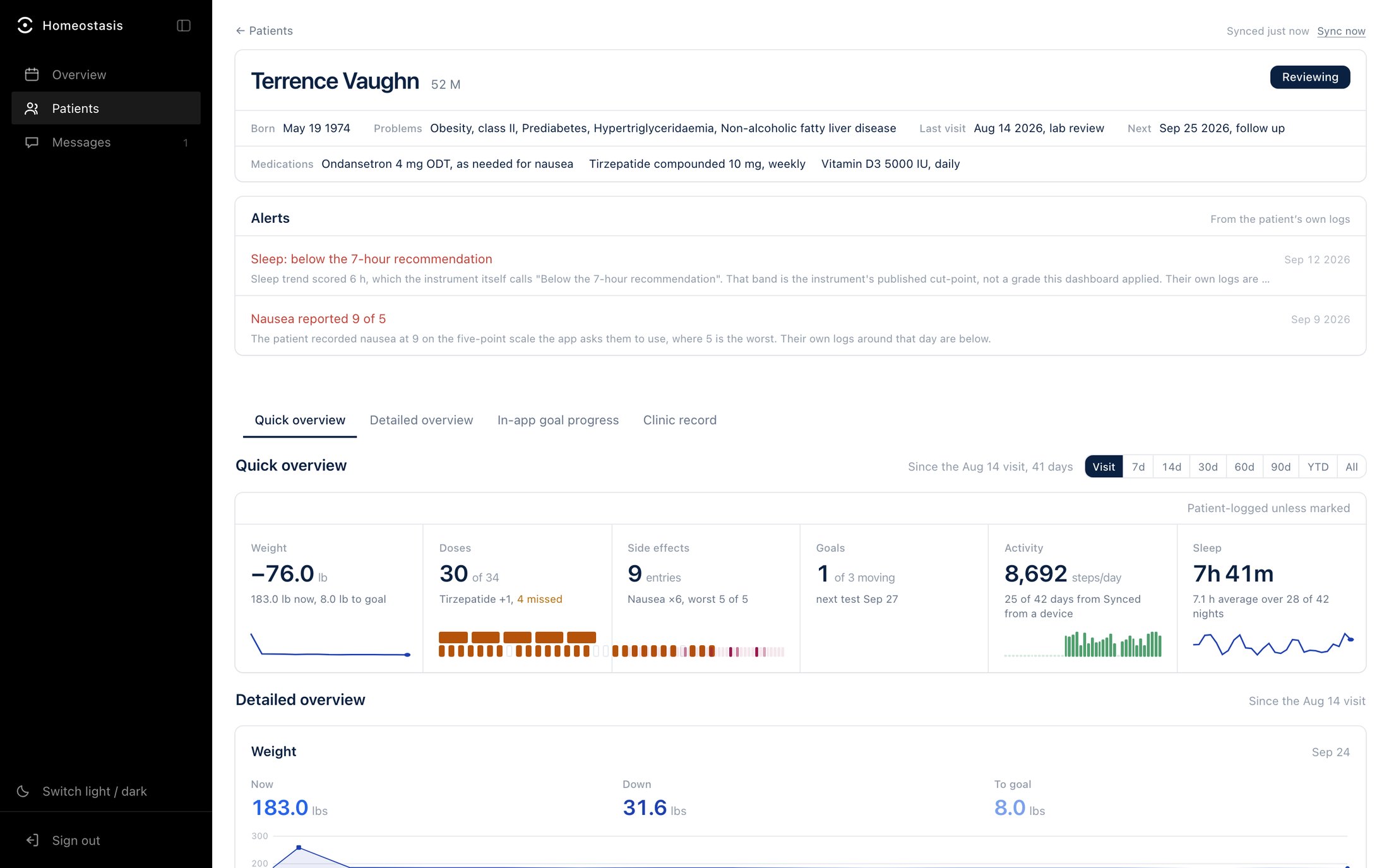1389x868 pixels.
Task: Select the 30d time range
Action: (x=1208, y=467)
